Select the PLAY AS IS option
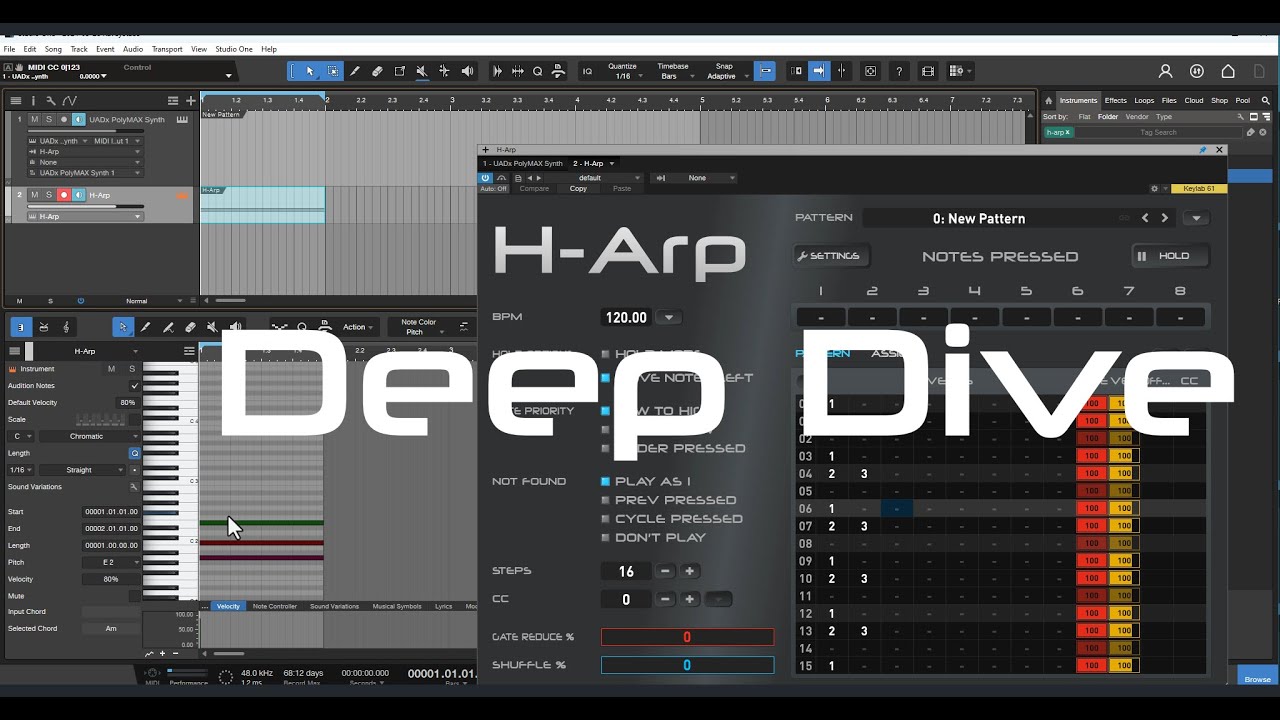The height and width of the screenshot is (720, 1280). [646, 481]
